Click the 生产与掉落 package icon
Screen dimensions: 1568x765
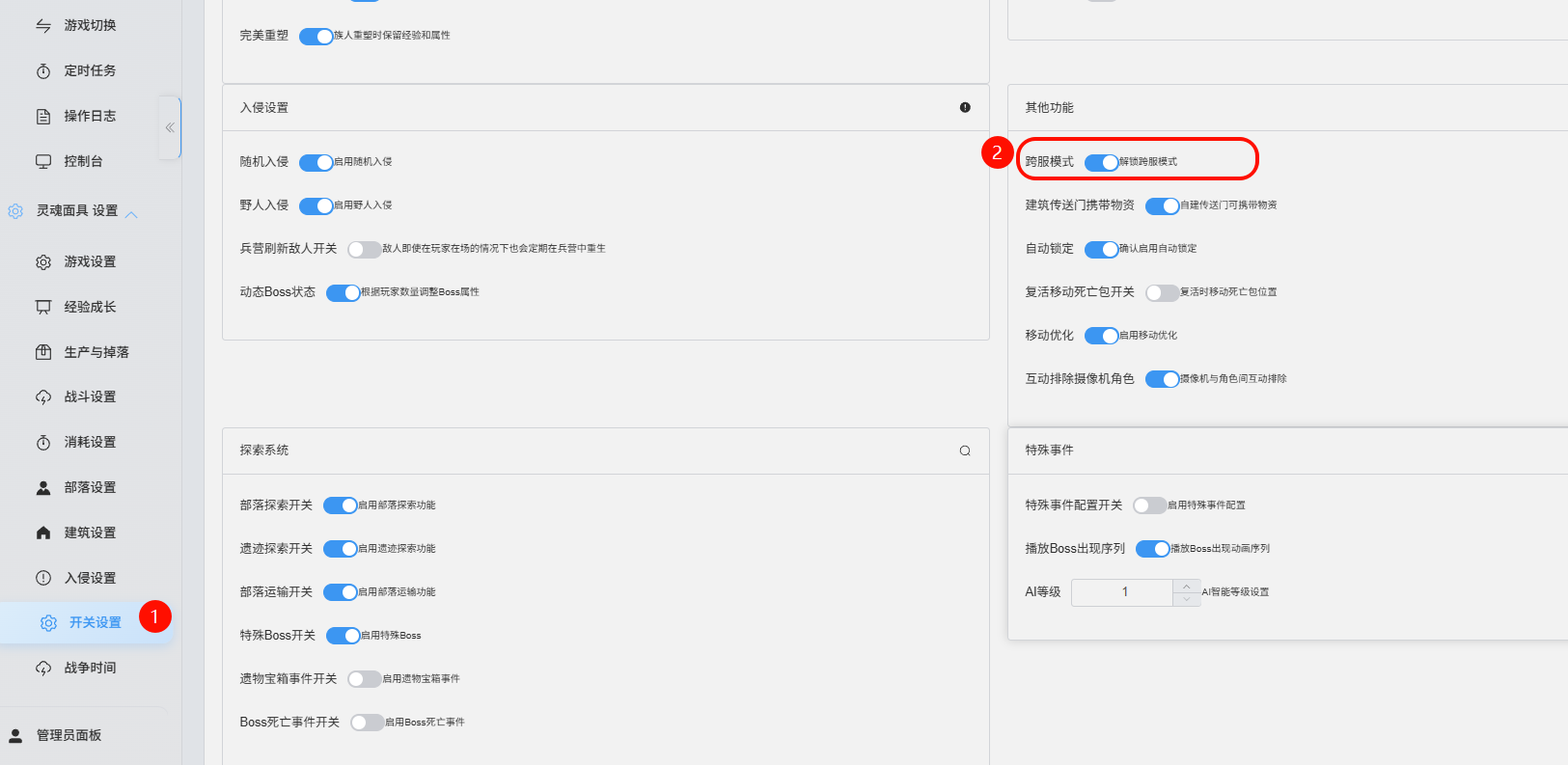point(43,352)
